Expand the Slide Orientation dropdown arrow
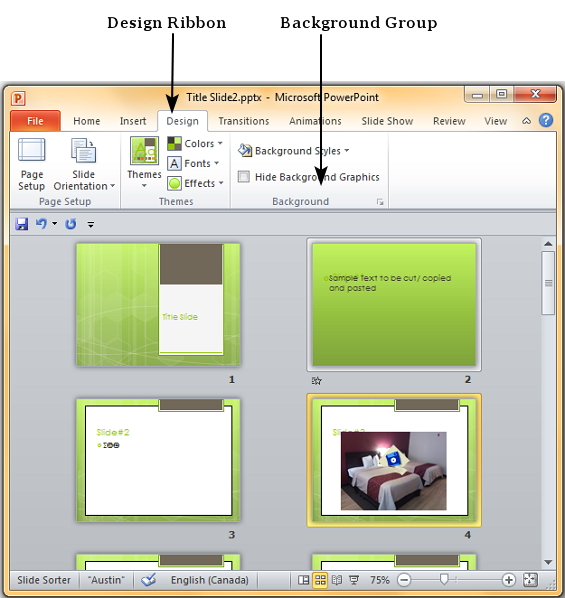The height and width of the screenshot is (598, 565). pos(113,186)
